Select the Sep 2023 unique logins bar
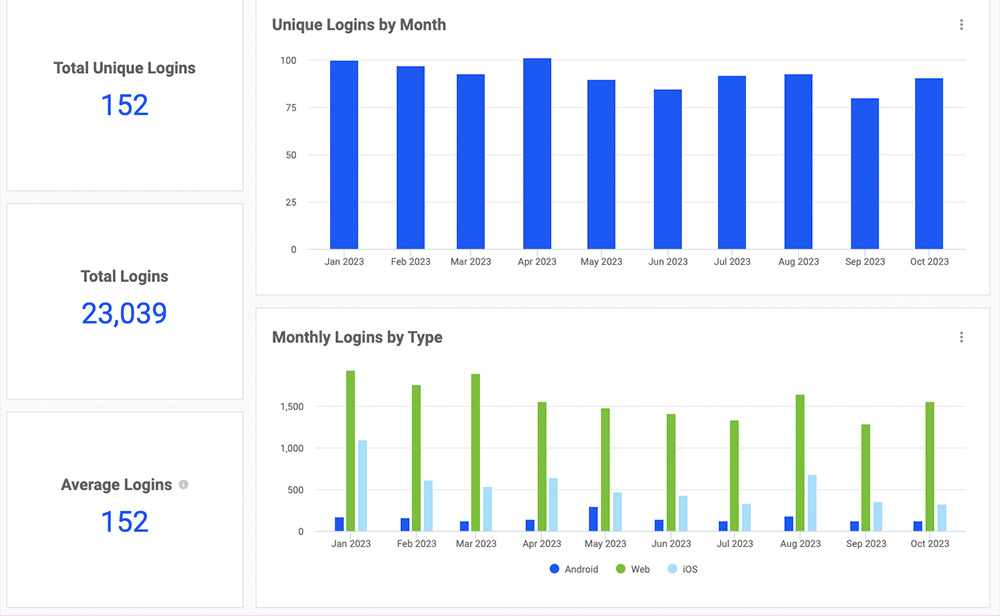 (x=865, y=174)
